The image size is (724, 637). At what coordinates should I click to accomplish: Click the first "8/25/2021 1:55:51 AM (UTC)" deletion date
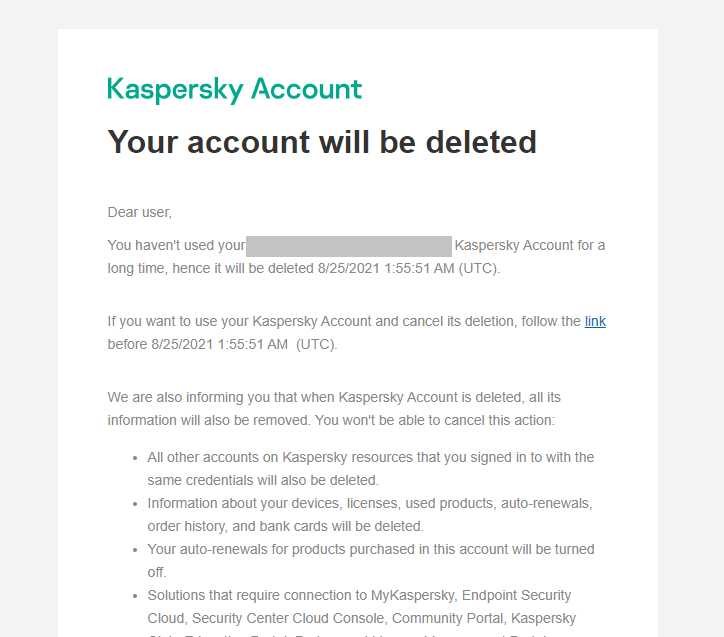(408, 269)
